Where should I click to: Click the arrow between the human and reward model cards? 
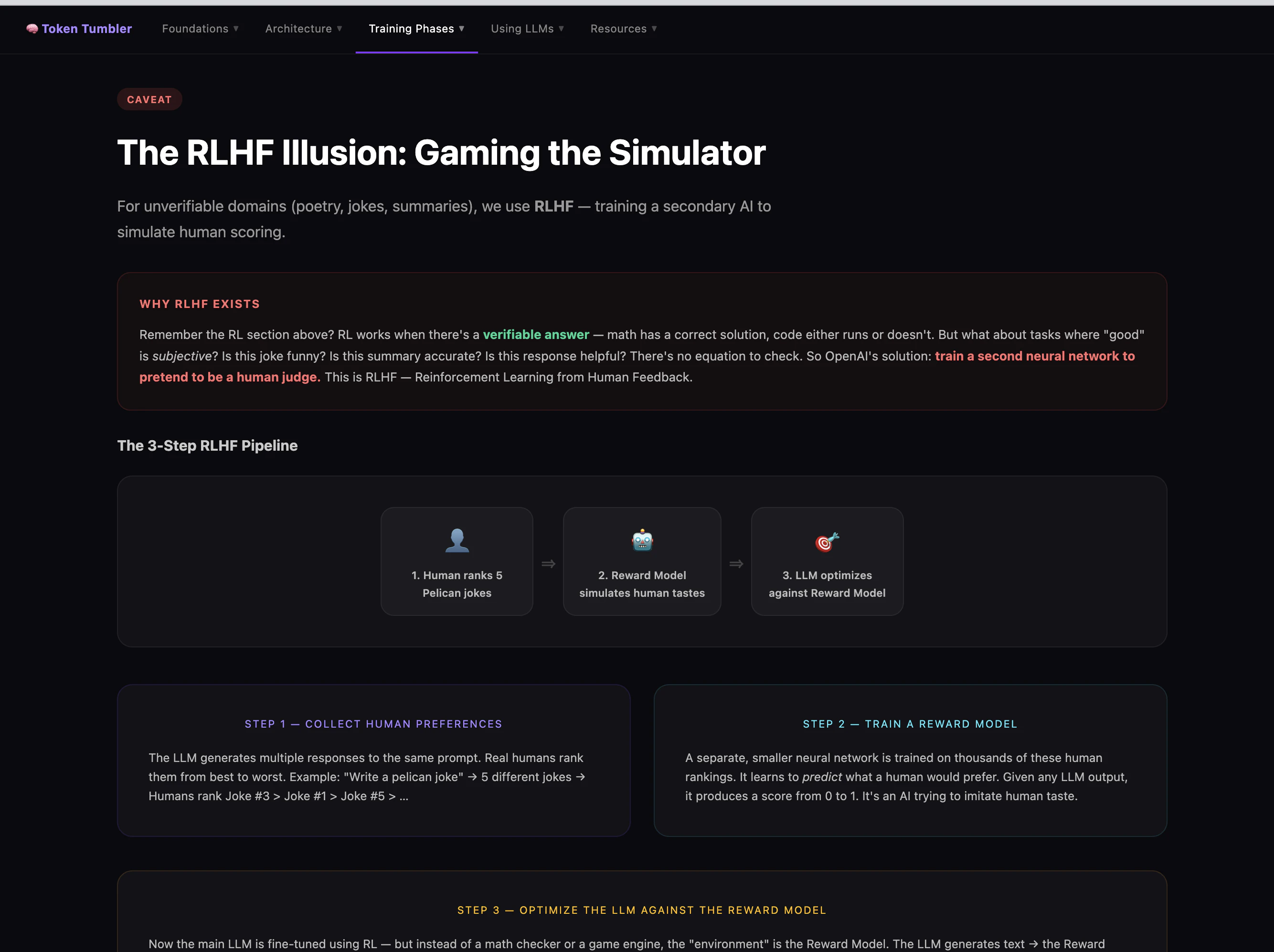[548, 563]
